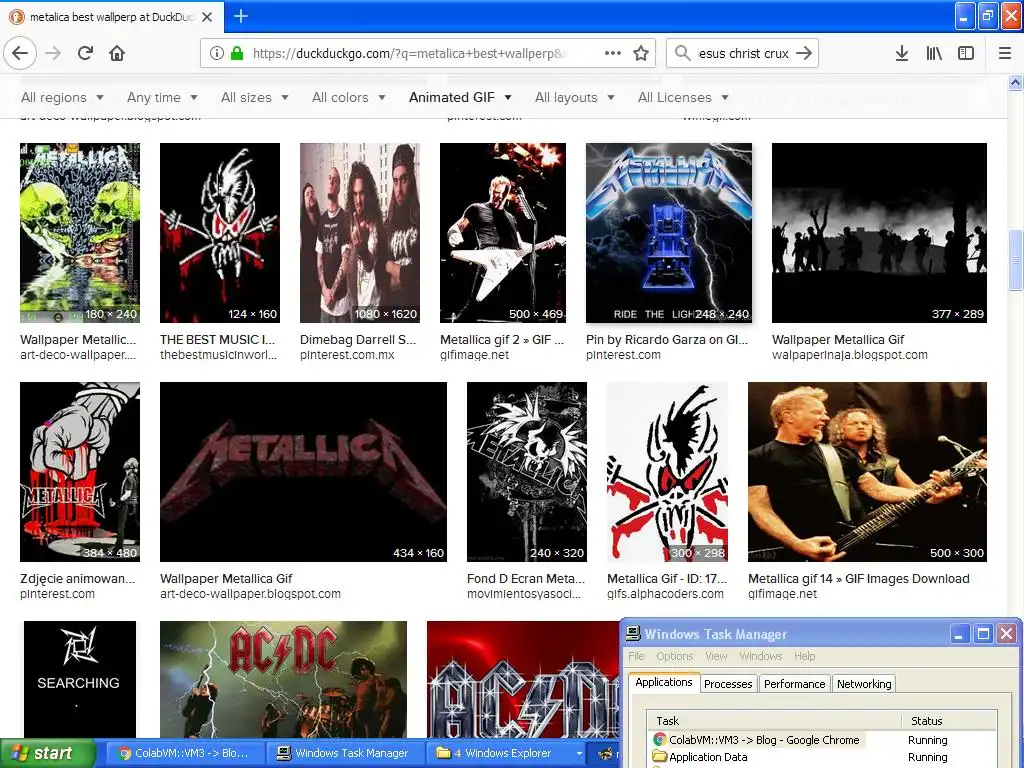Screen dimensions: 1024x768
Task: Open the Animated GIF type filter
Action: click(460, 97)
